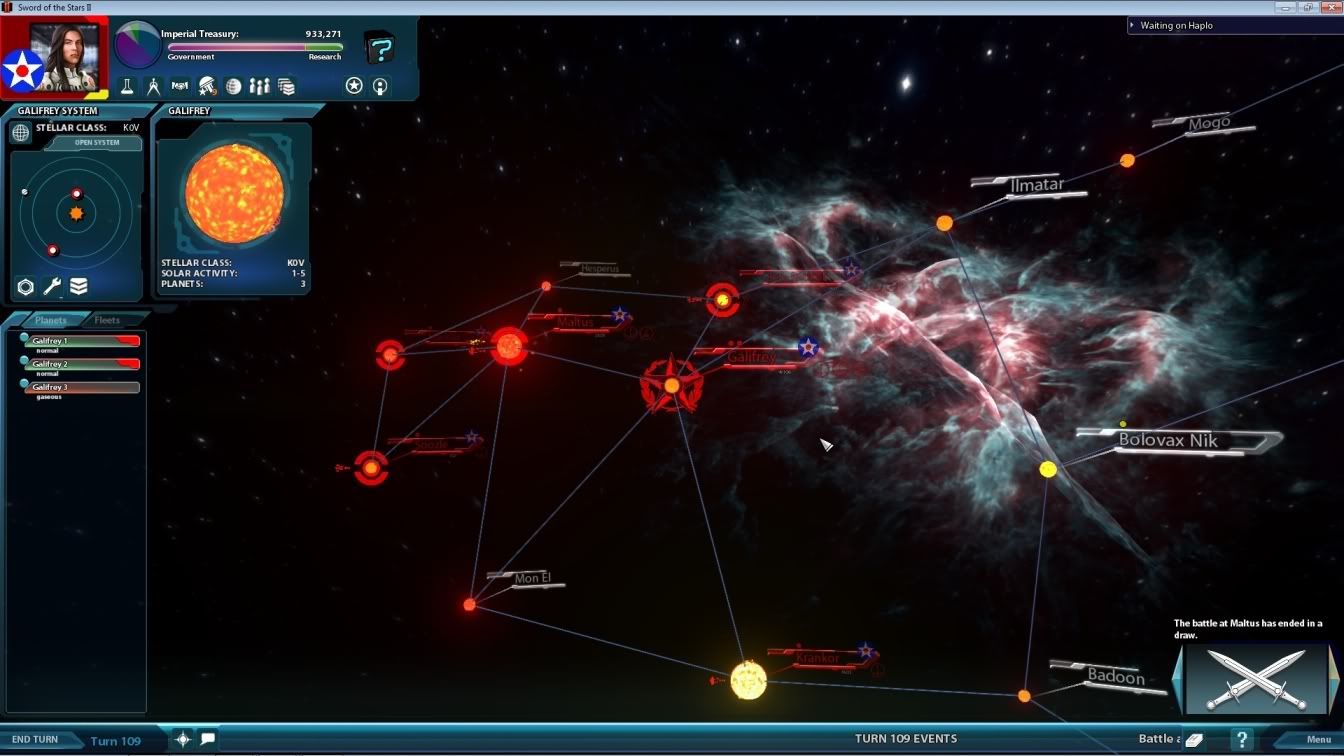Open the build/ship queue icon in empire toolbar
The width and height of the screenshot is (1344, 756).
pyautogui.click(x=180, y=87)
